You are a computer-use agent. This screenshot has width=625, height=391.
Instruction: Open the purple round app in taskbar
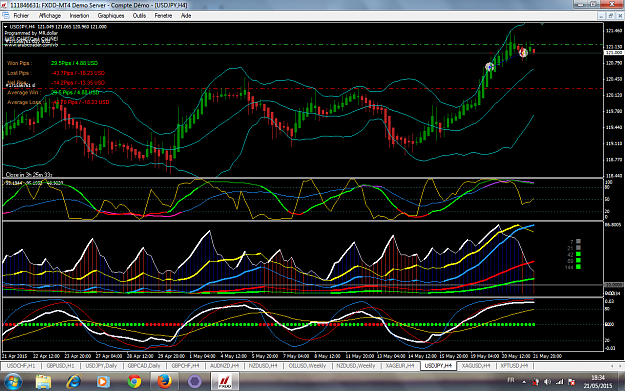[195, 381]
